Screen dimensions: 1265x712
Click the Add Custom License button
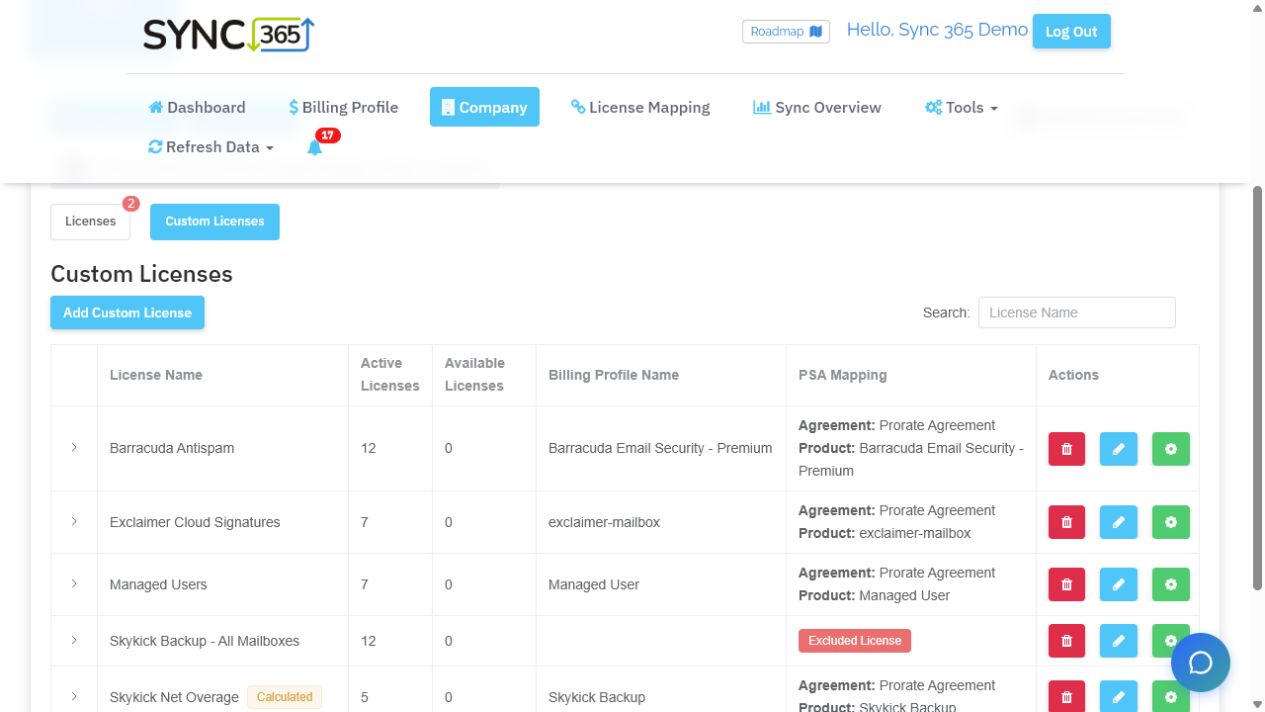(x=127, y=313)
